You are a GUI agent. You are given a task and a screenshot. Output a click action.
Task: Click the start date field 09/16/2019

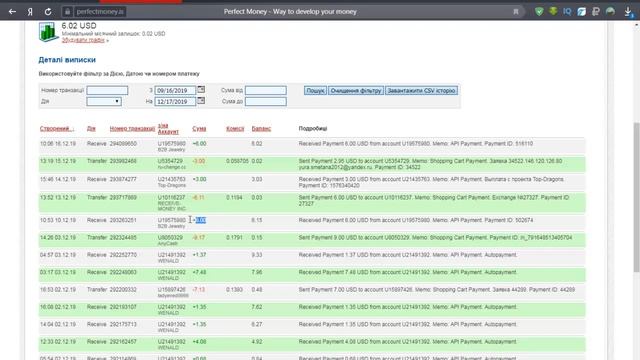(176, 90)
